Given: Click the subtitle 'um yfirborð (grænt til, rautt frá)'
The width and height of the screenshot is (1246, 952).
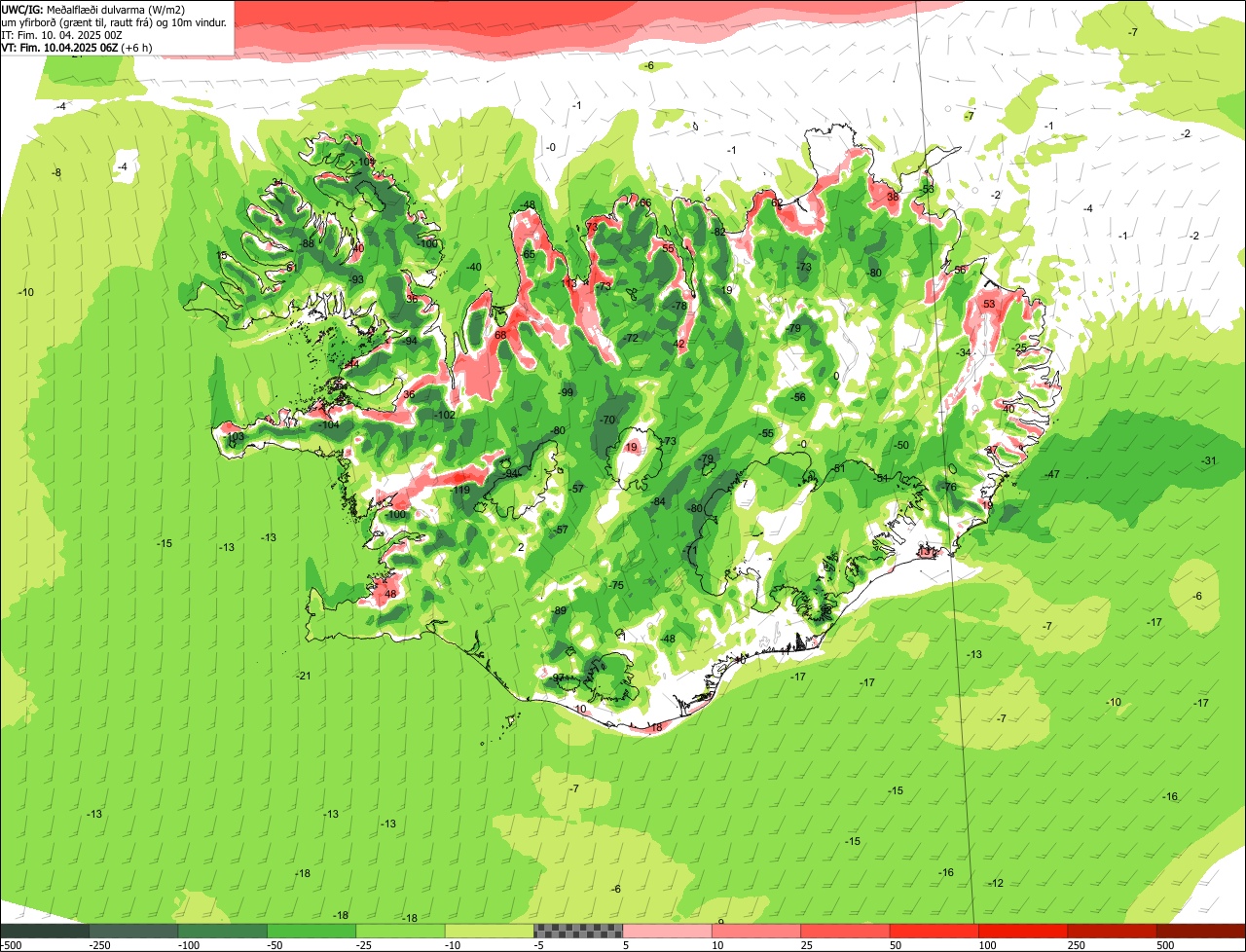Looking at the screenshot, I should point(77,21).
